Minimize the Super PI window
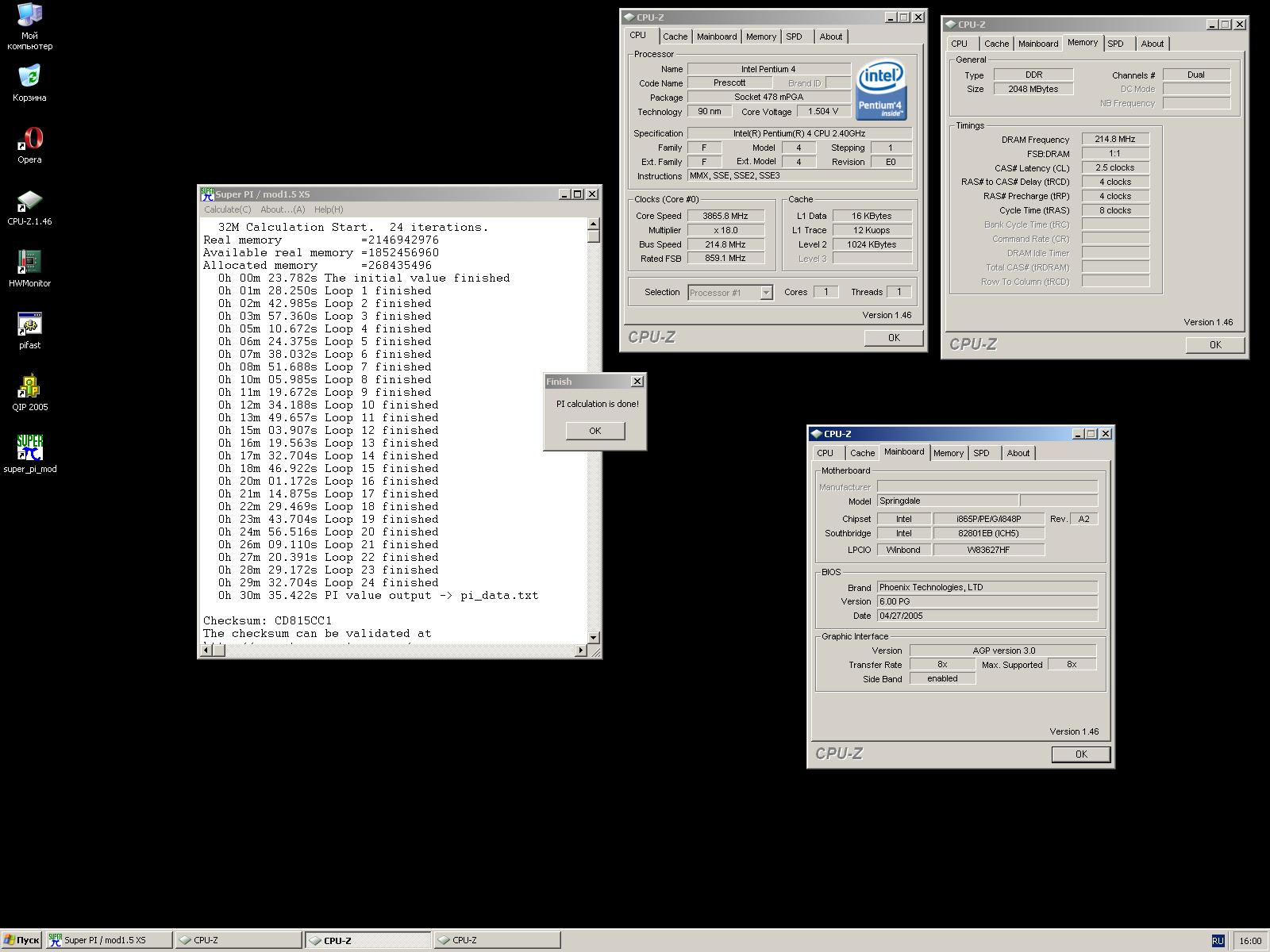Viewport: 1270px width, 952px height. [x=564, y=194]
